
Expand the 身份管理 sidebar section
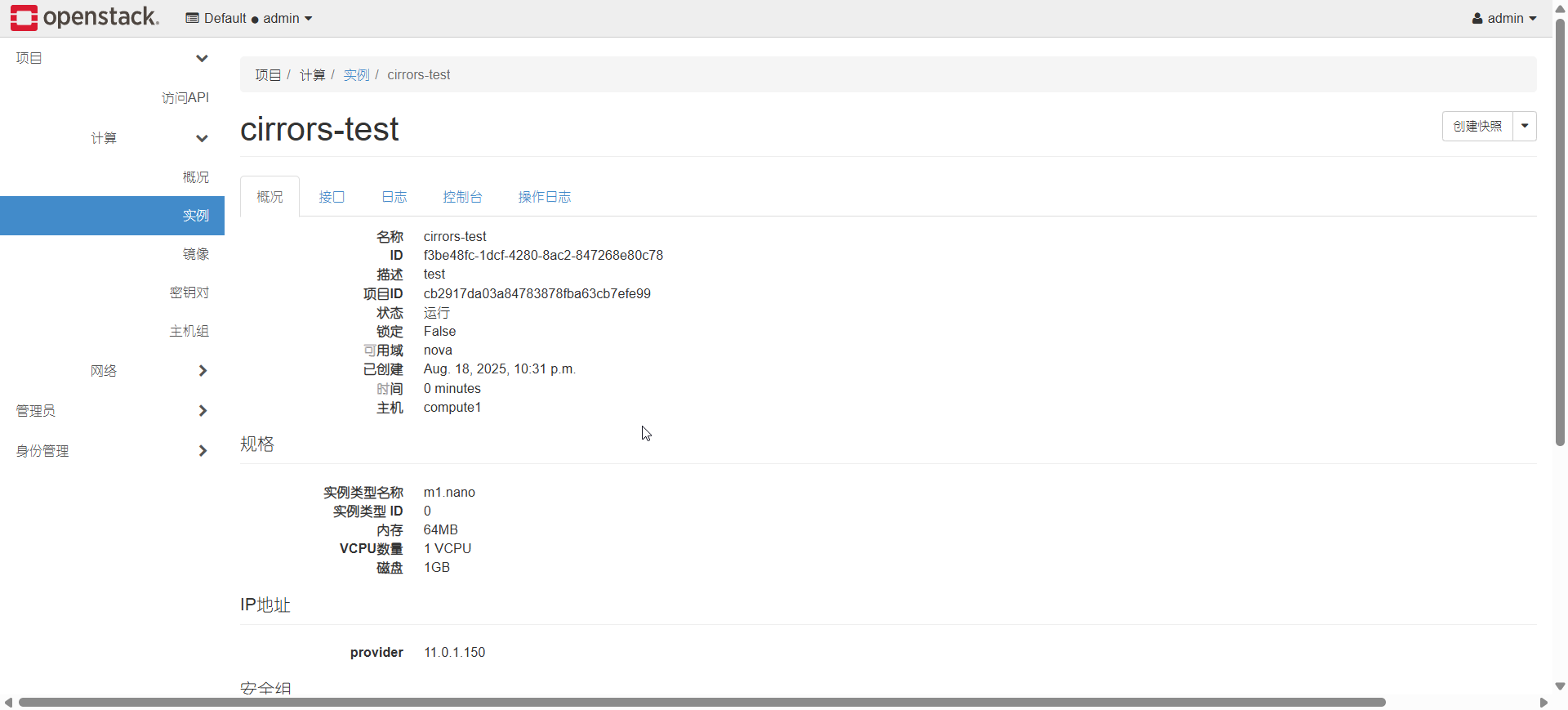pos(112,451)
